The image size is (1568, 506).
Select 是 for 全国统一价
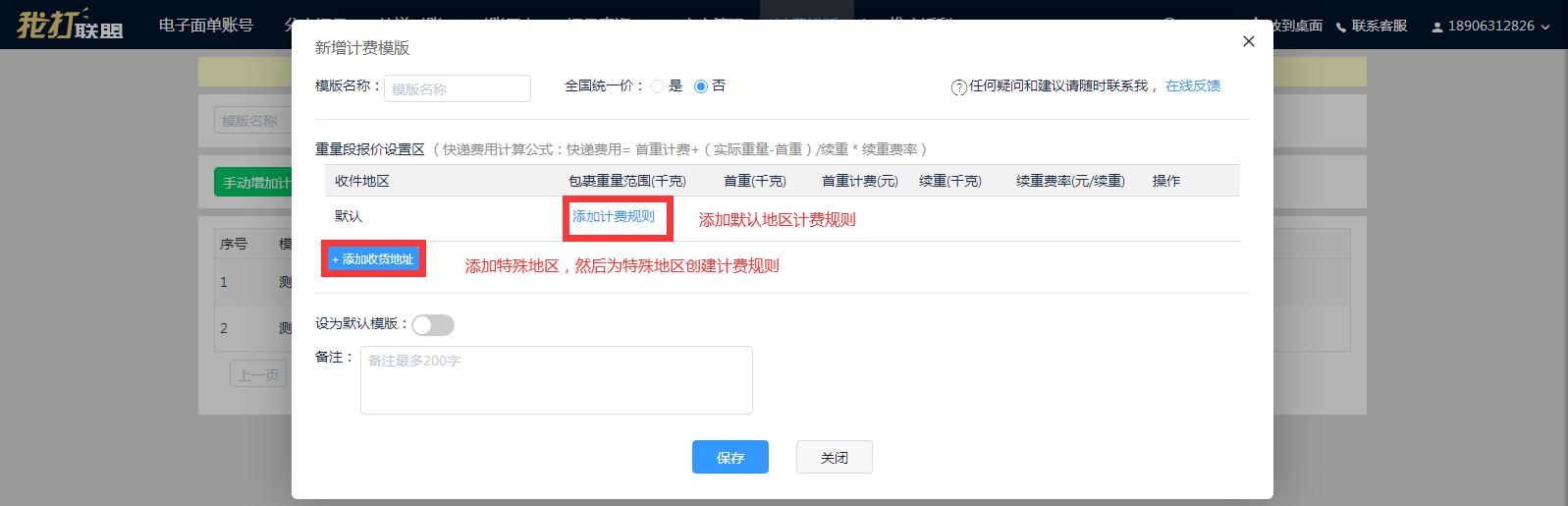657,86
